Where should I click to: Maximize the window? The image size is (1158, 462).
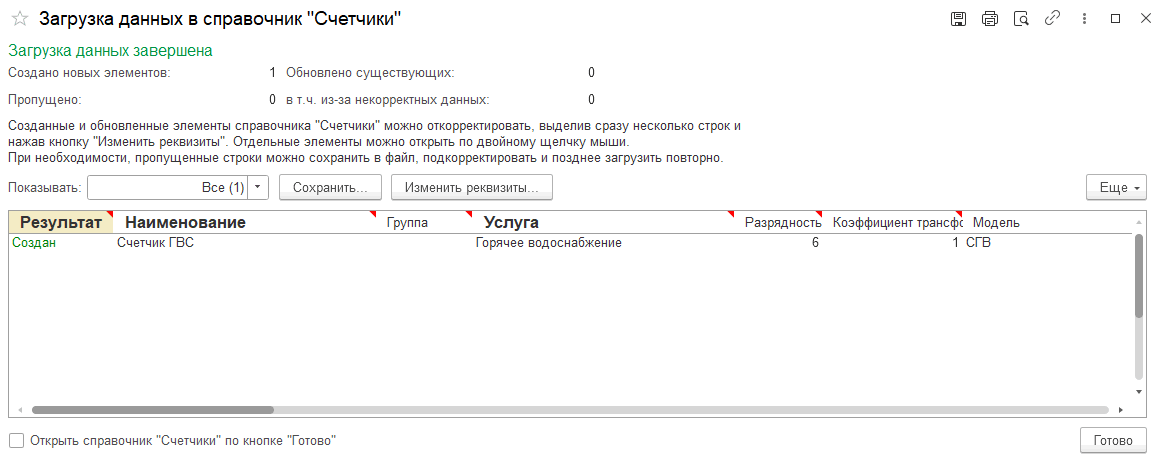pyautogui.click(x=1115, y=19)
